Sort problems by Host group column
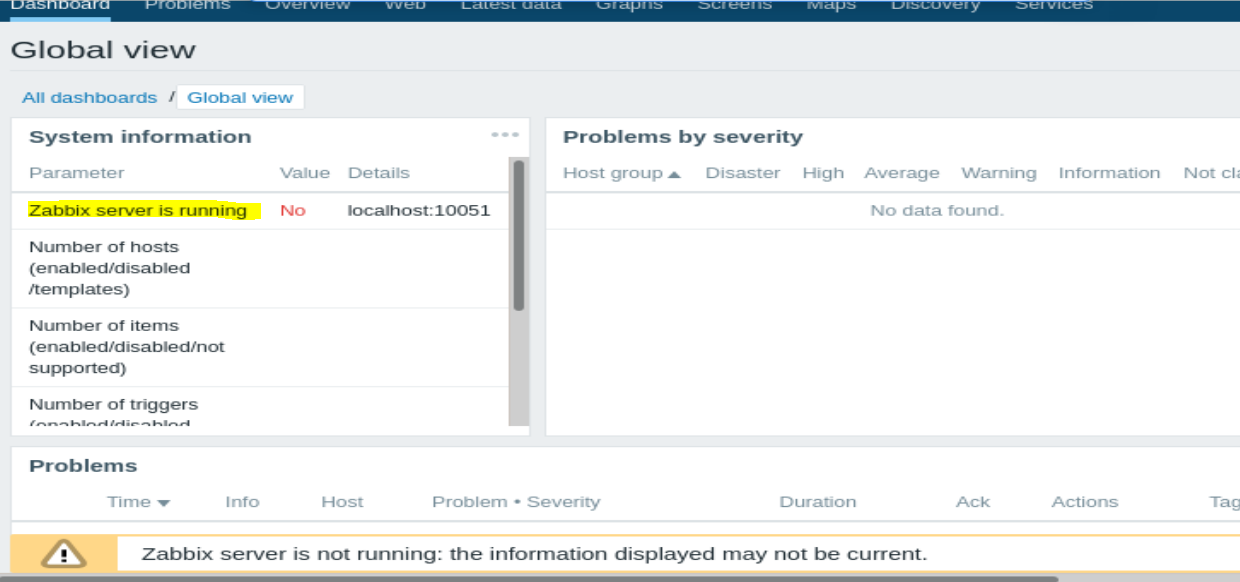 (621, 173)
